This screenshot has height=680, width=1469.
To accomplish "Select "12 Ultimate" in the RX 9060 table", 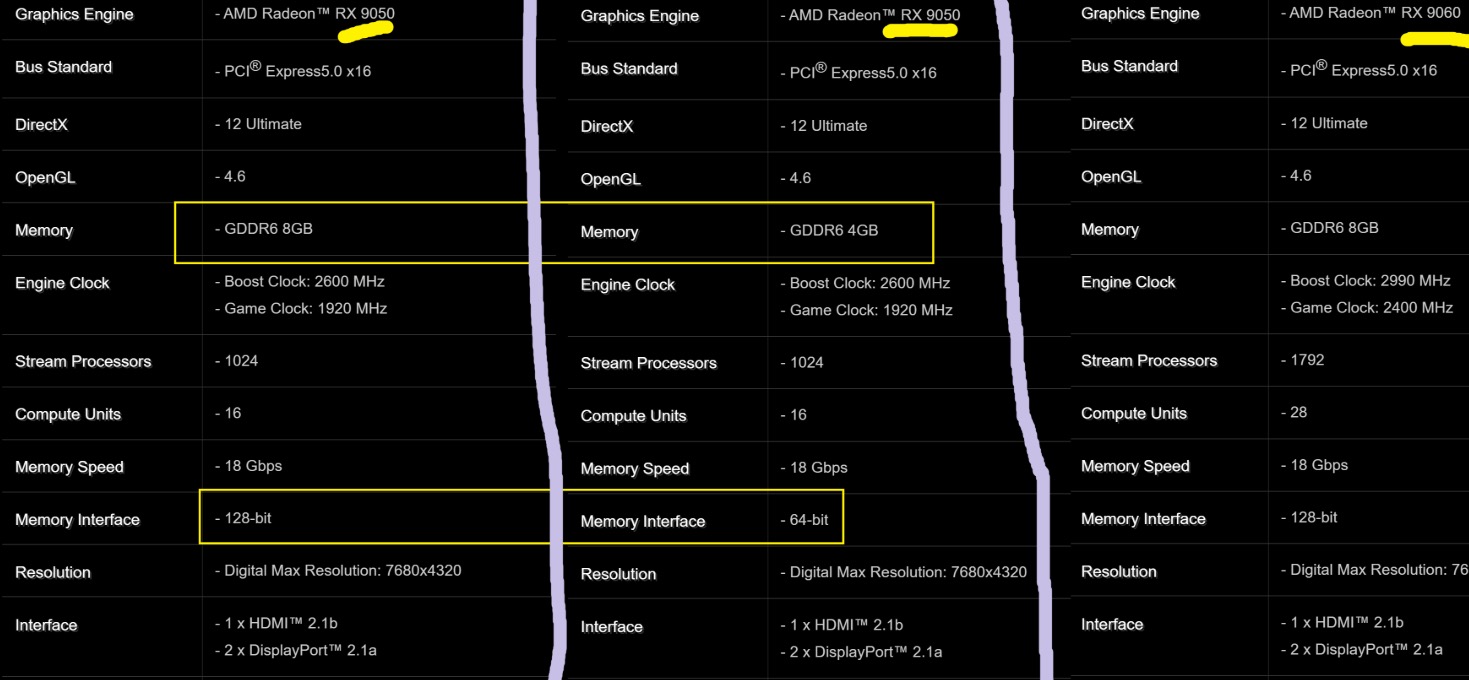I will pyautogui.click(x=1329, y=123).
